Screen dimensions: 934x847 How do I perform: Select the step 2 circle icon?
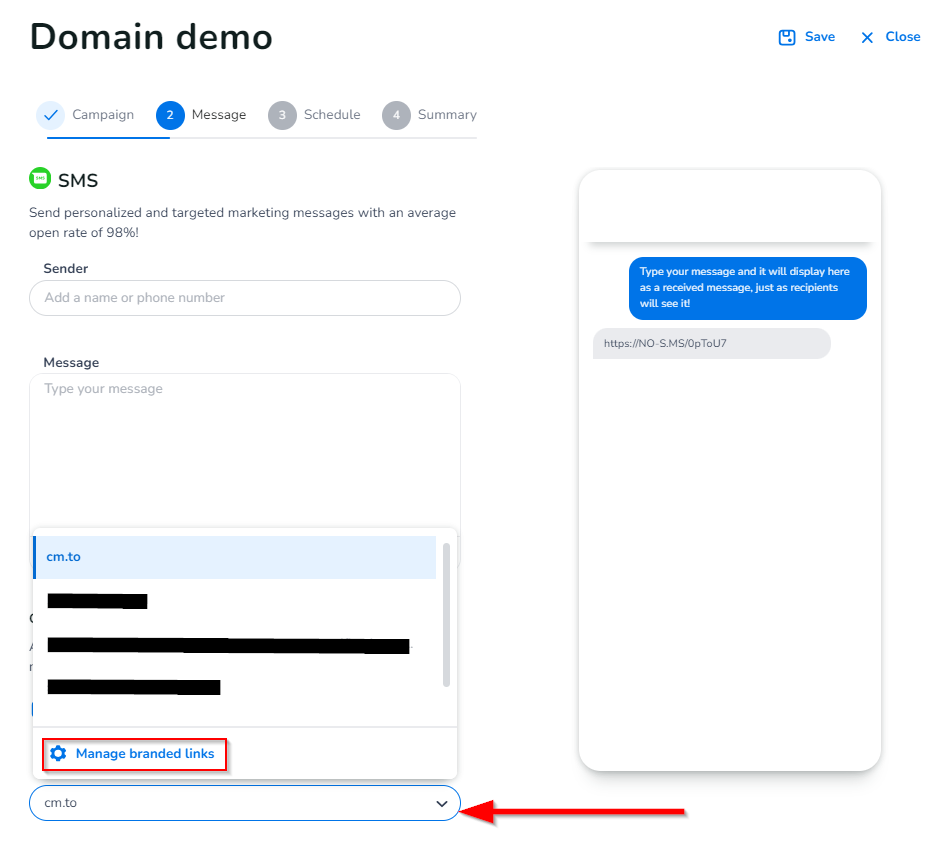(x=170, y=115)
